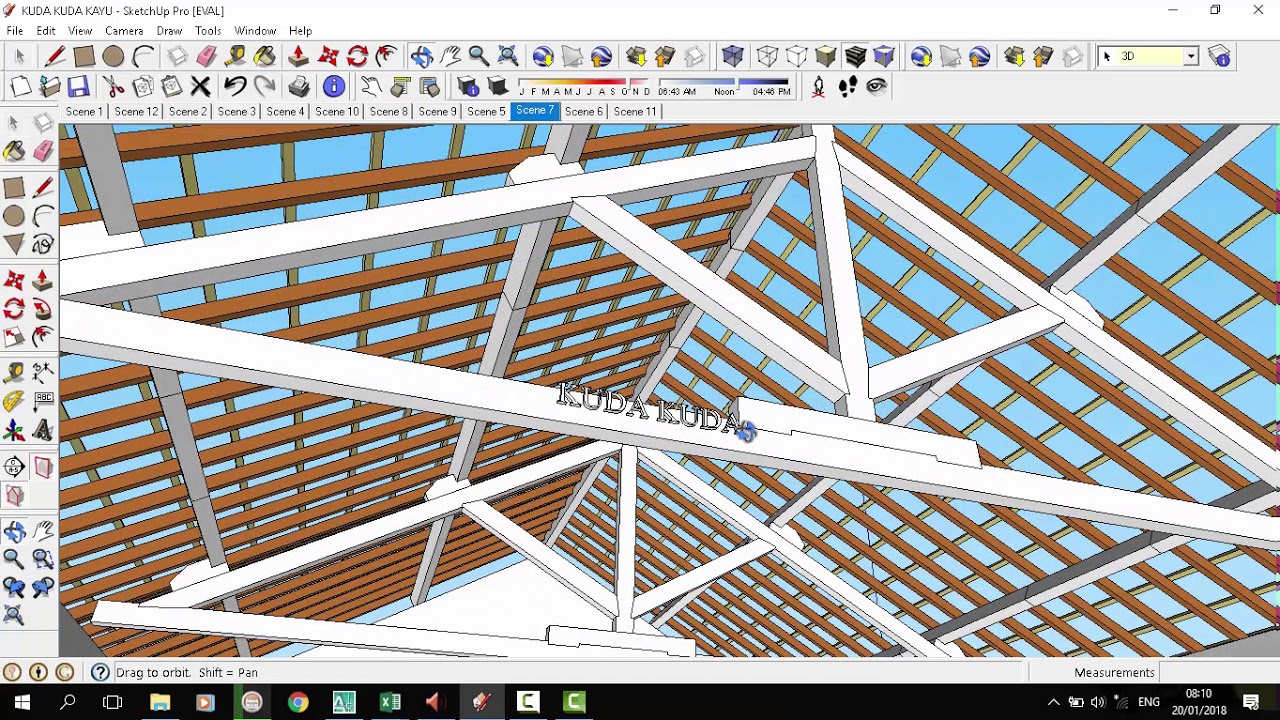Select the Freehand drawing tool
Viewport: 1280px width, 720px height.
pyautogui.click(x=43, y=243)
